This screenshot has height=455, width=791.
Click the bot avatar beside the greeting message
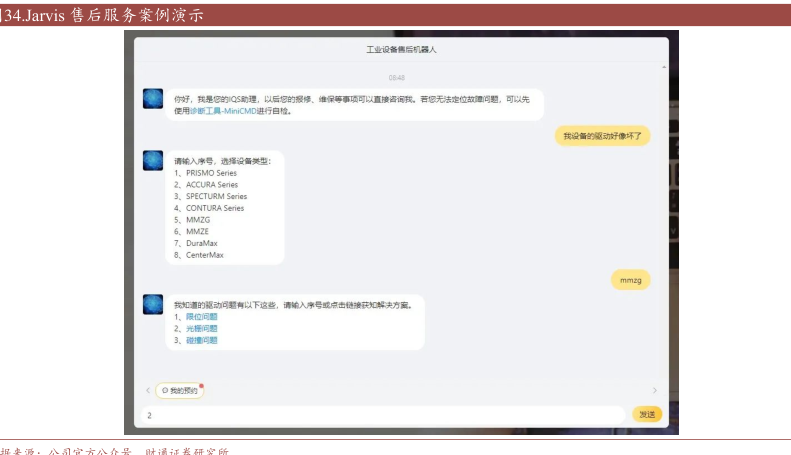click(153, 98)
